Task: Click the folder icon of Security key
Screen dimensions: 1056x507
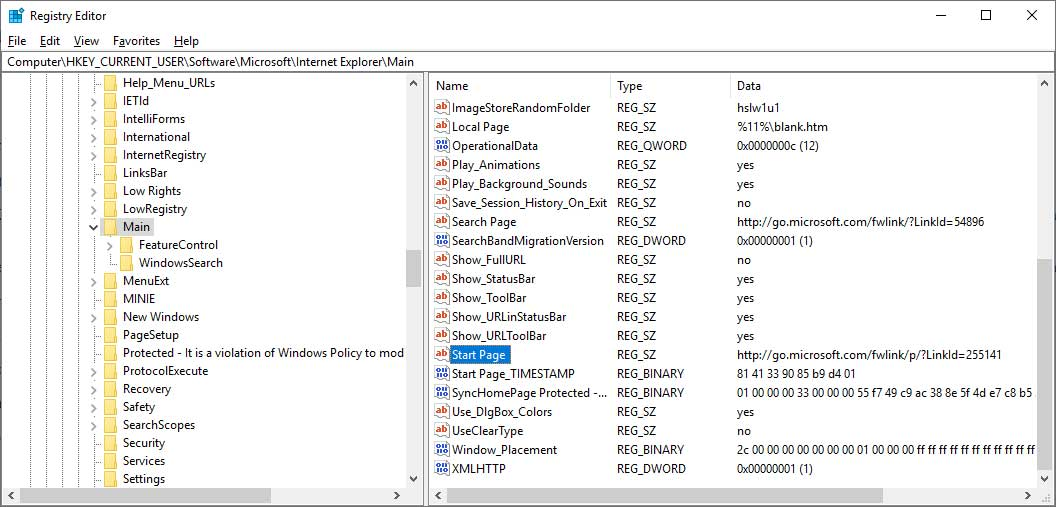Action: pyautogui.click(x=110, y=443)
